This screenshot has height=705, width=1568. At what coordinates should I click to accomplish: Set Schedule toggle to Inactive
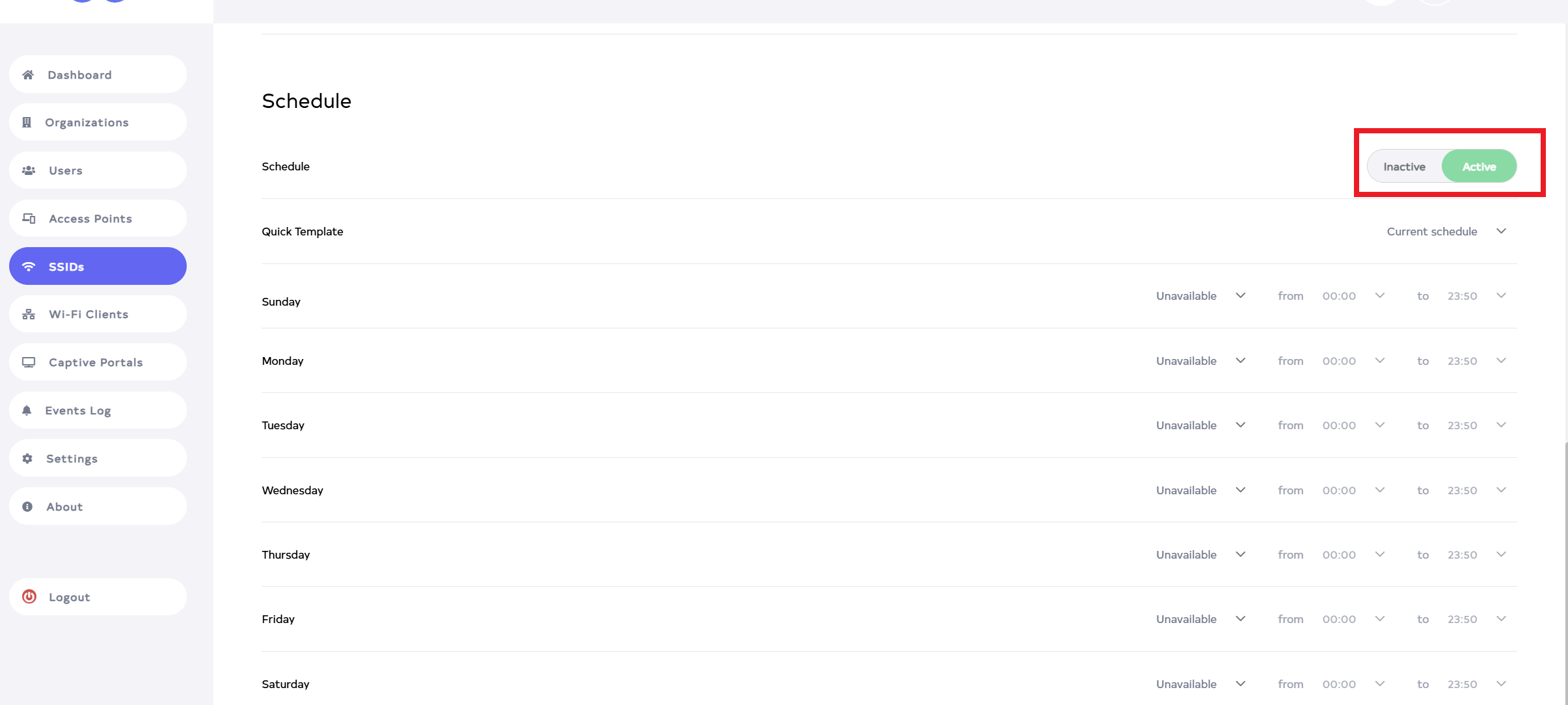pos(1404,166)
